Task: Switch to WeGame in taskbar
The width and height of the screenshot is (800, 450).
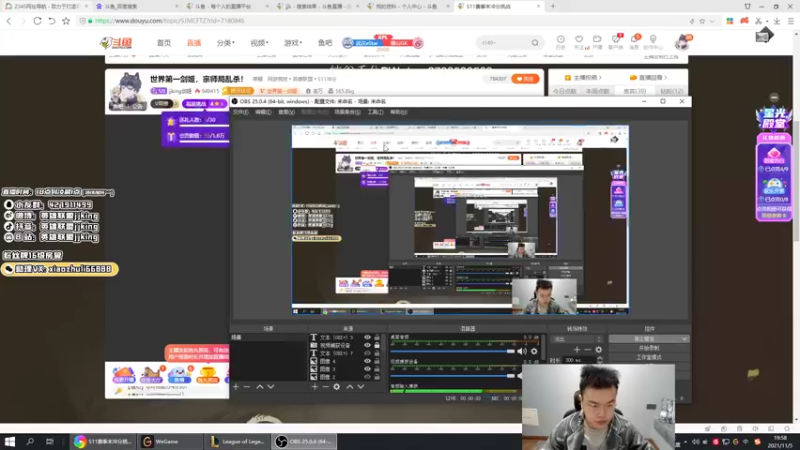Action: pyautogui.click(x=168, y=441)
